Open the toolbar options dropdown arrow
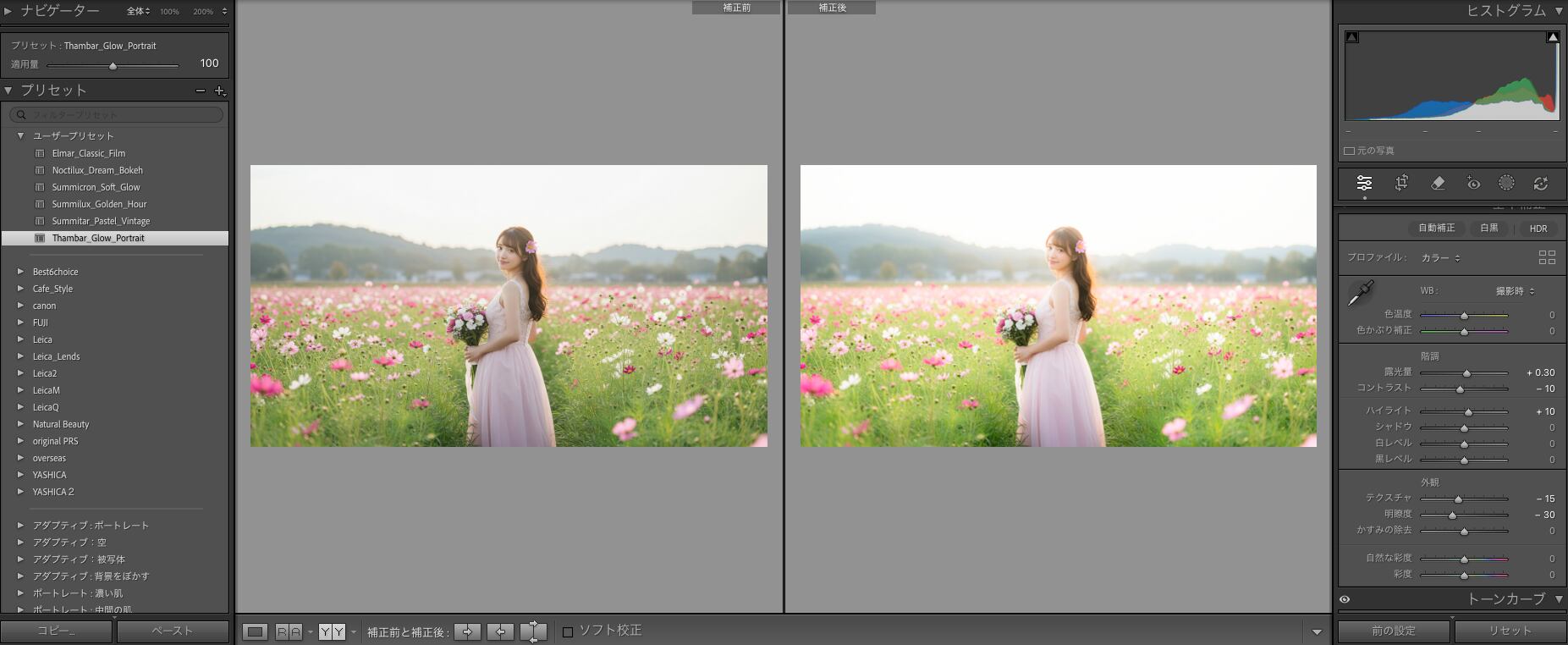The width and height of the screenshot is (1568, 645). tap(1316, 632)
